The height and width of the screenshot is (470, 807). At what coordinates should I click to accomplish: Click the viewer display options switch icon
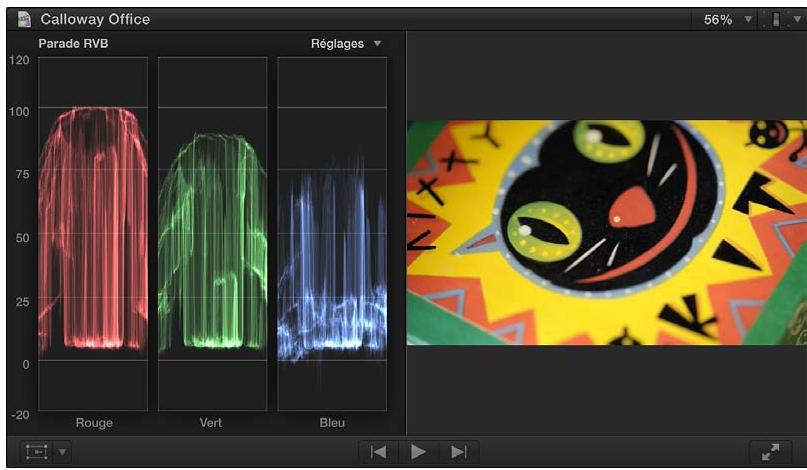pos(776,20)
